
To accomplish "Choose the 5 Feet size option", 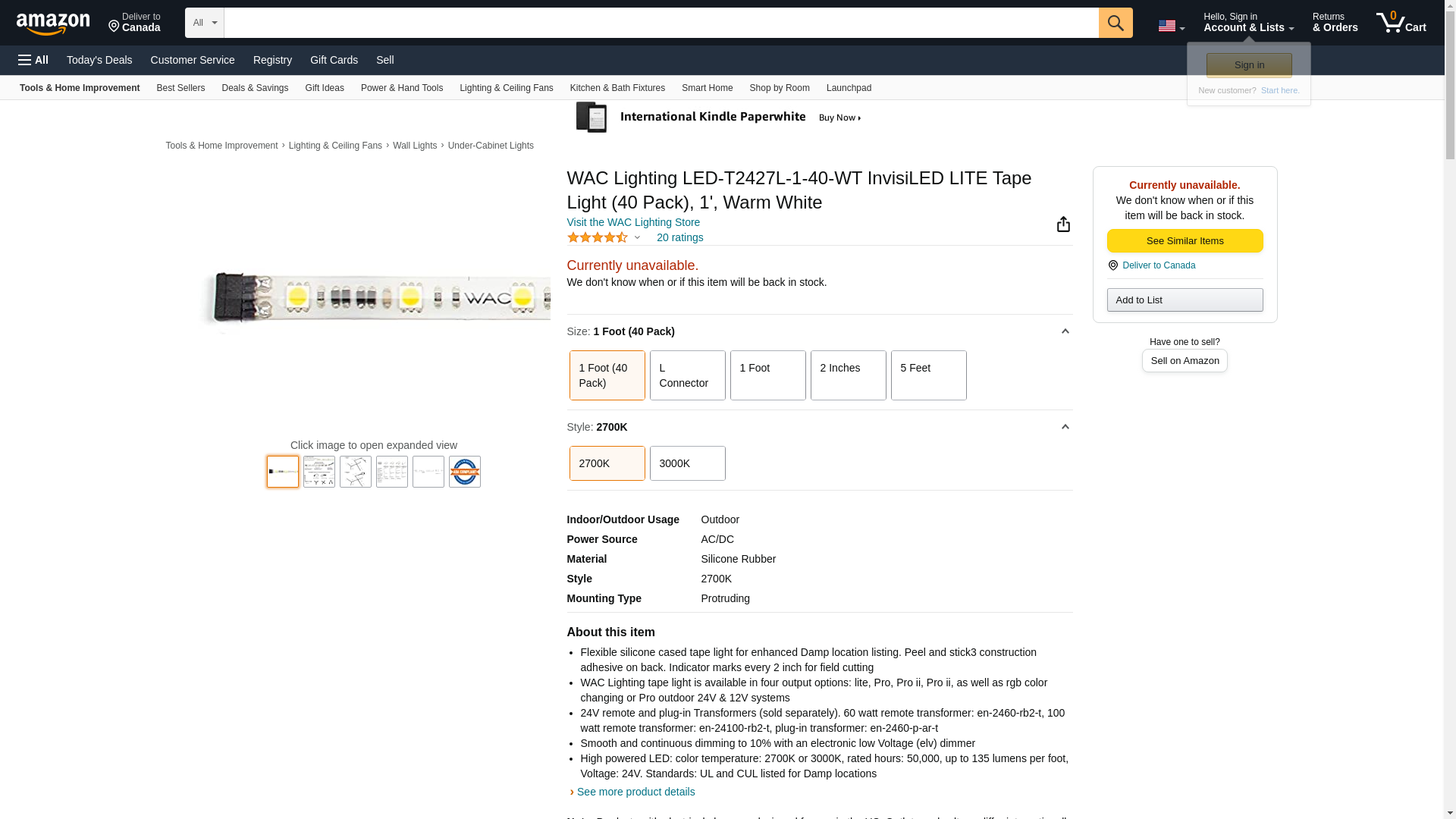I will (928, 375).
